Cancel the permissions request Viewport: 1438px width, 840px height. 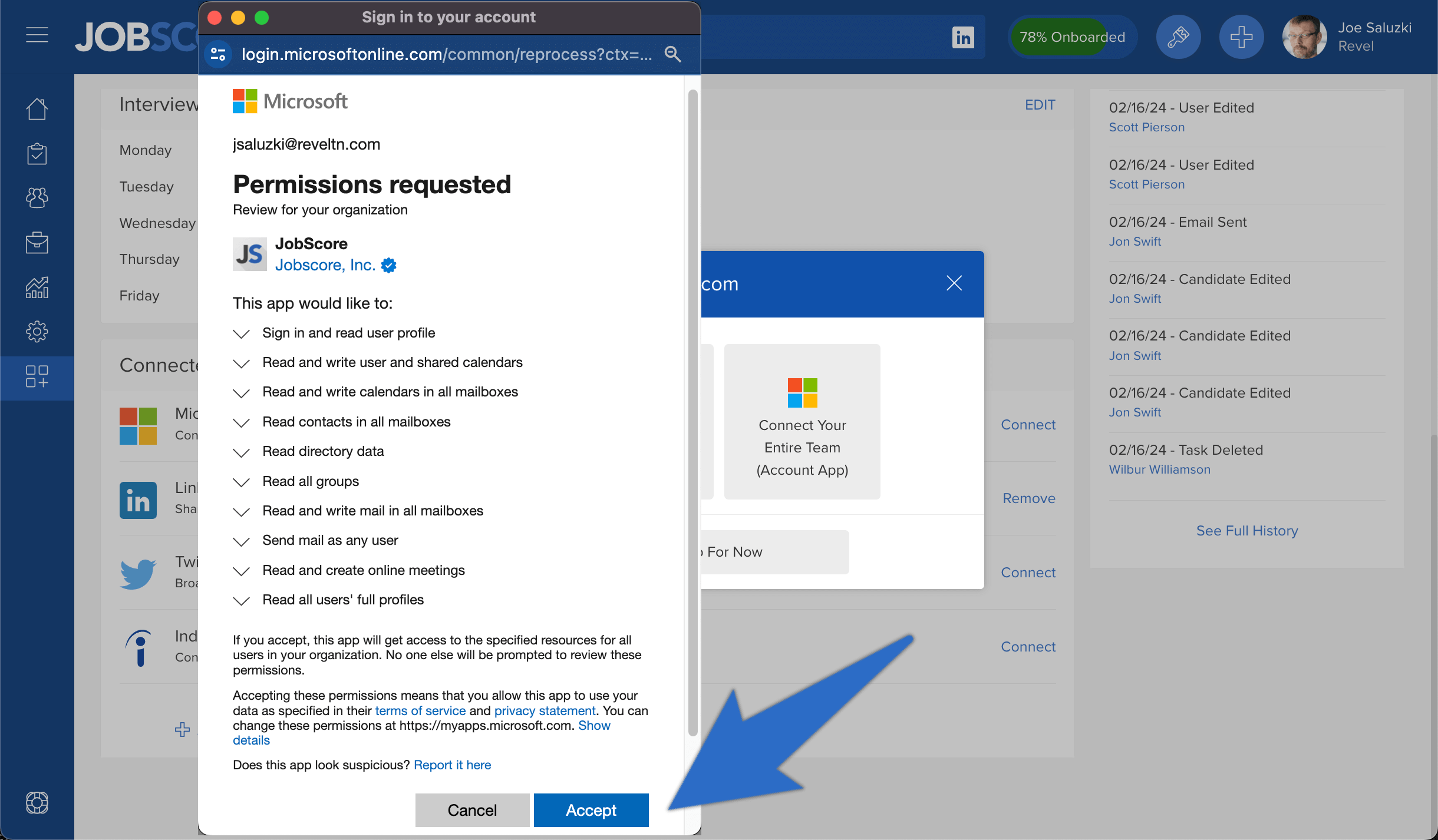click(x=472, y=810)
